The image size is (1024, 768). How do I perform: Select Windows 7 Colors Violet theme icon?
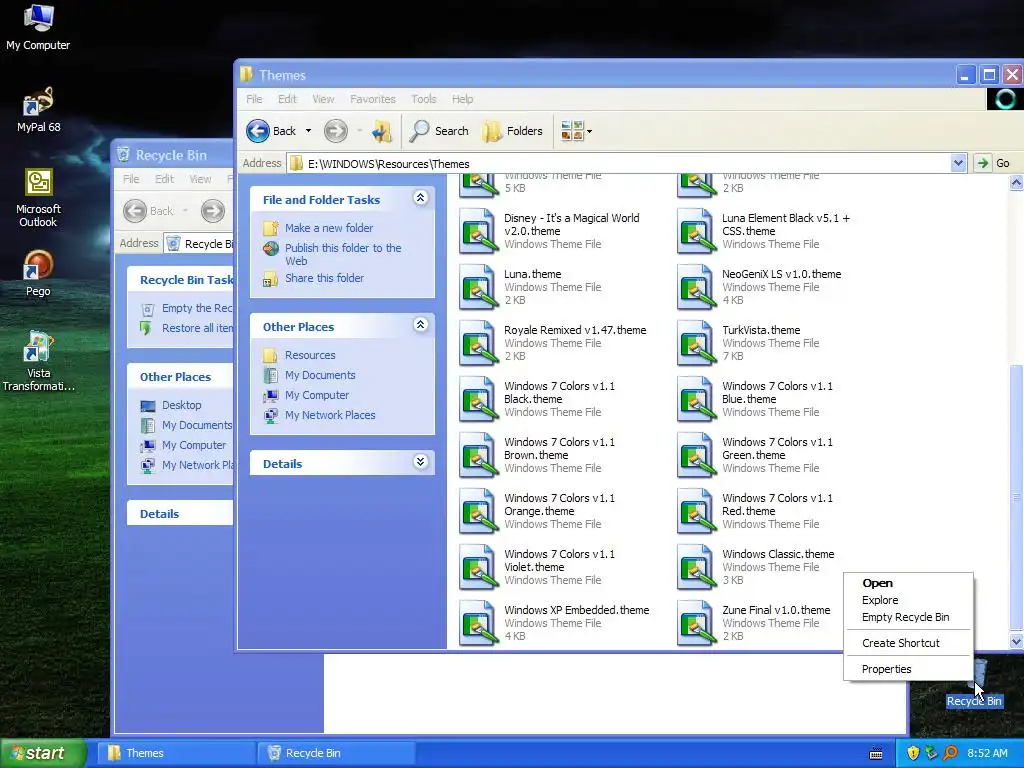478,568
